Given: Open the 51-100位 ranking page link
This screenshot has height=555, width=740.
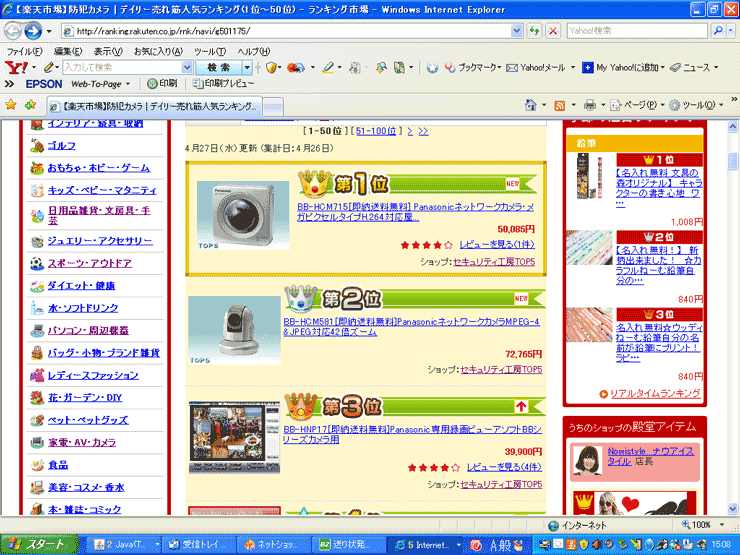Looking at the screenshot, I should coord(376,131).
